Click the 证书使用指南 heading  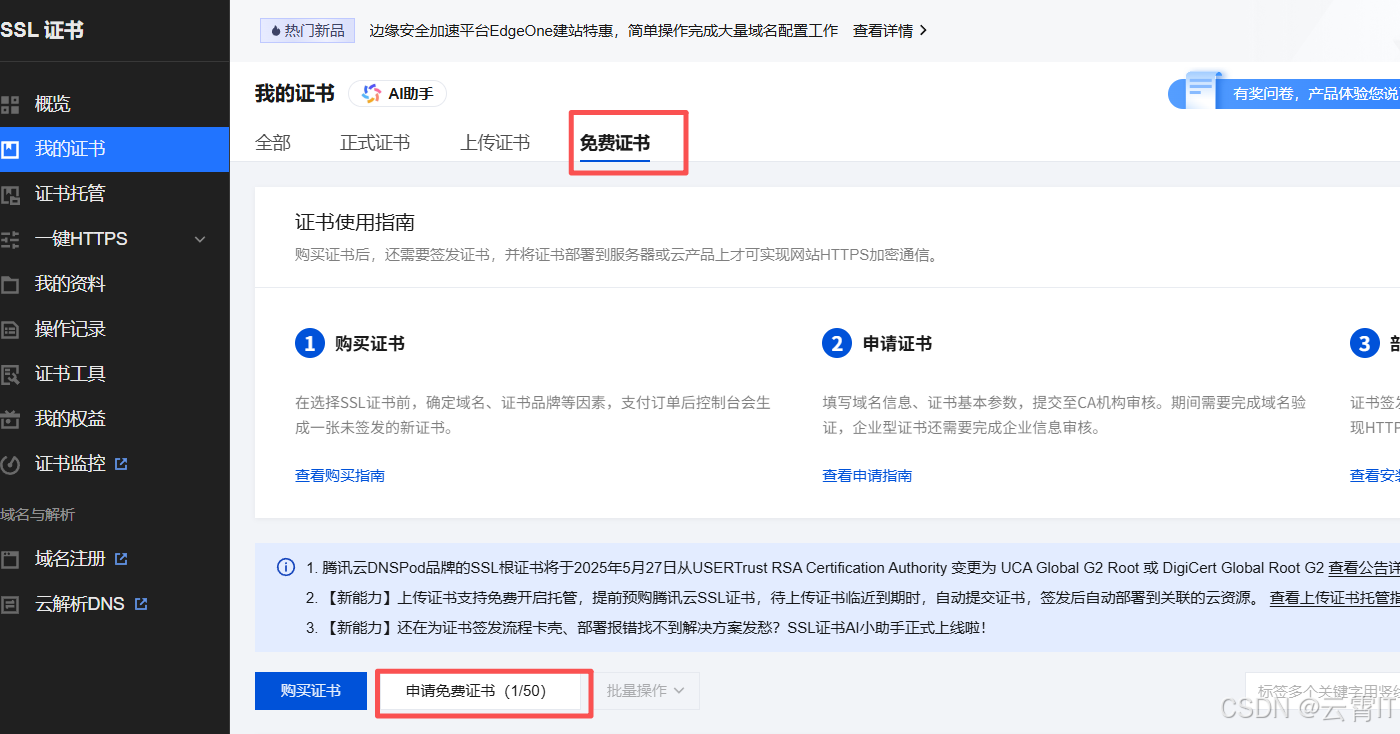click(355, 222)
